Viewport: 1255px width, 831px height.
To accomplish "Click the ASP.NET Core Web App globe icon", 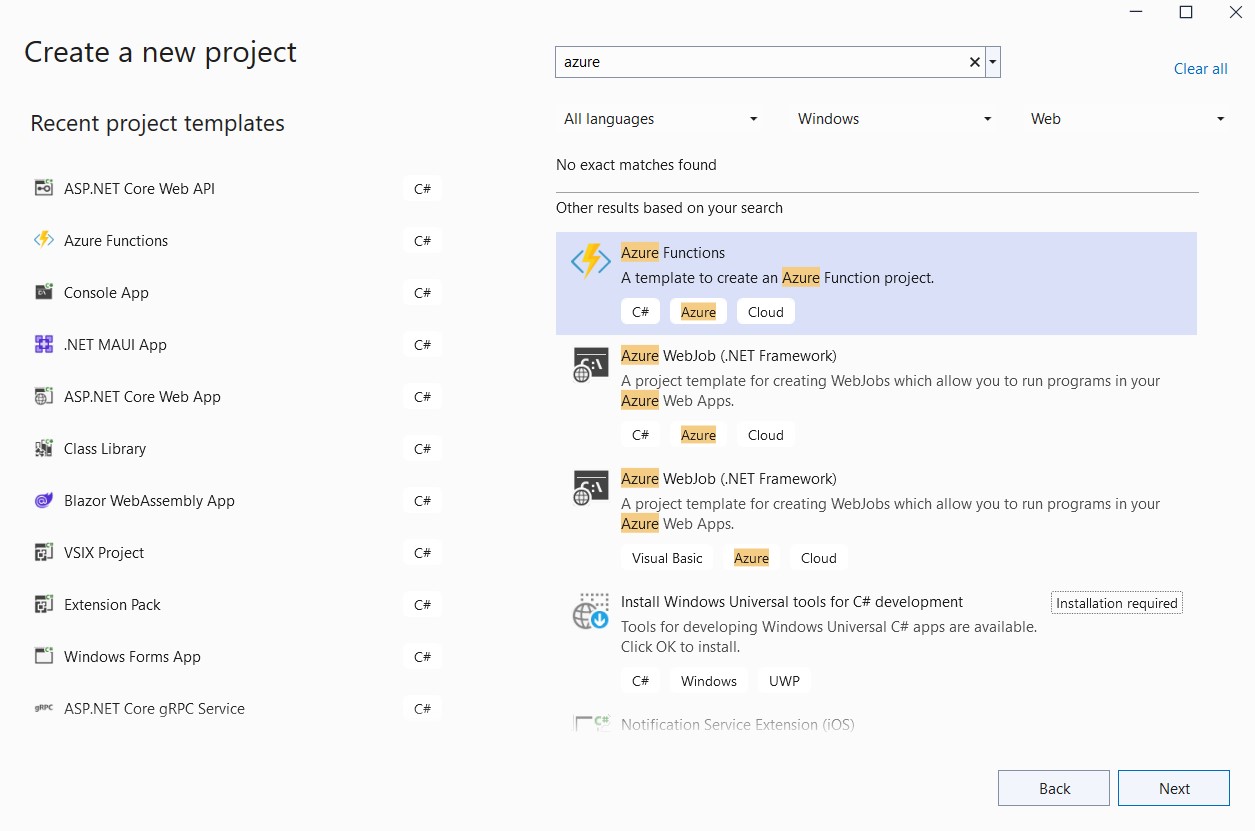I will pos(43,396).
